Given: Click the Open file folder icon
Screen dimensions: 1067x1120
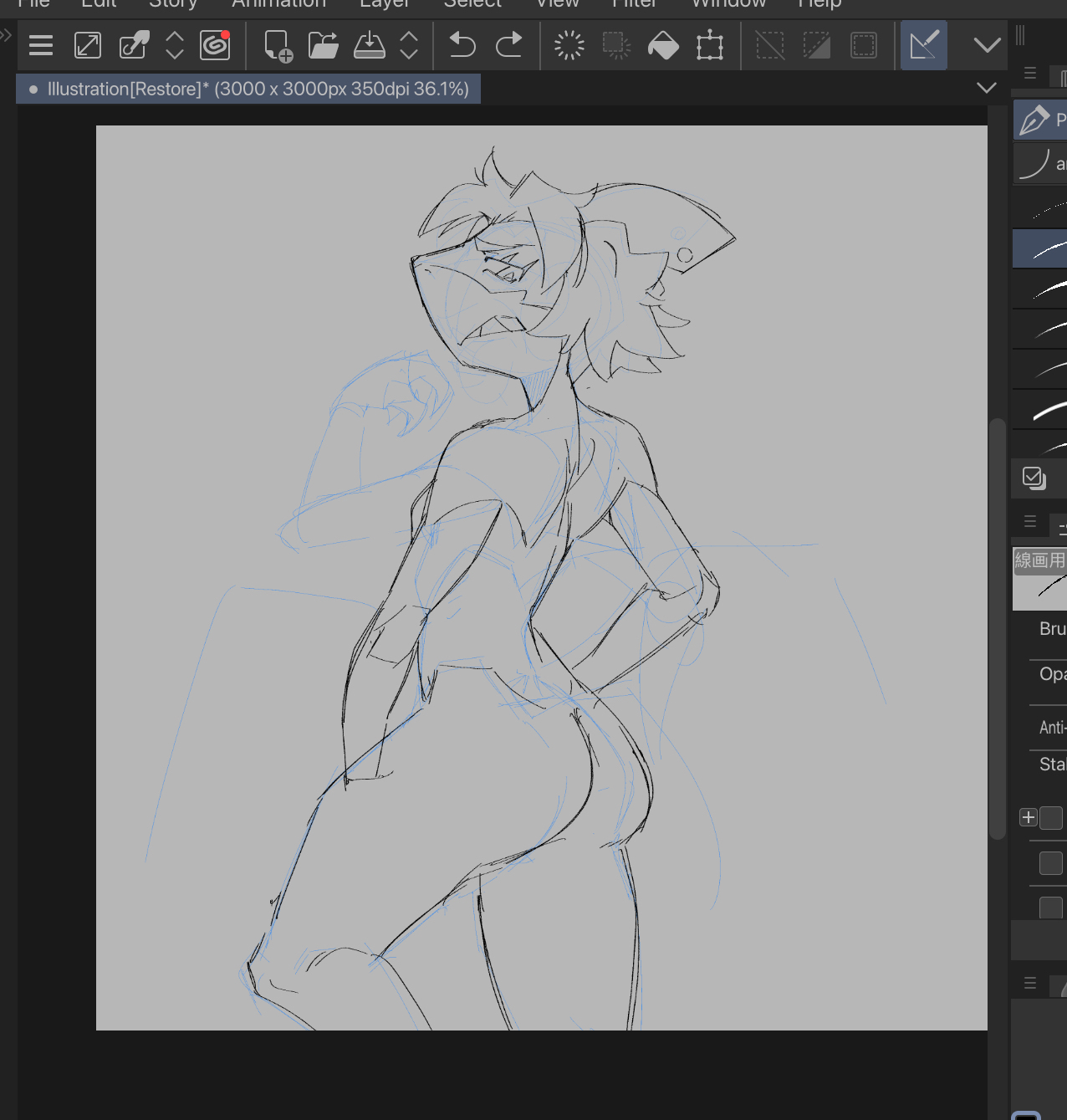Looking at the screenshot, I should coord(323,45).
